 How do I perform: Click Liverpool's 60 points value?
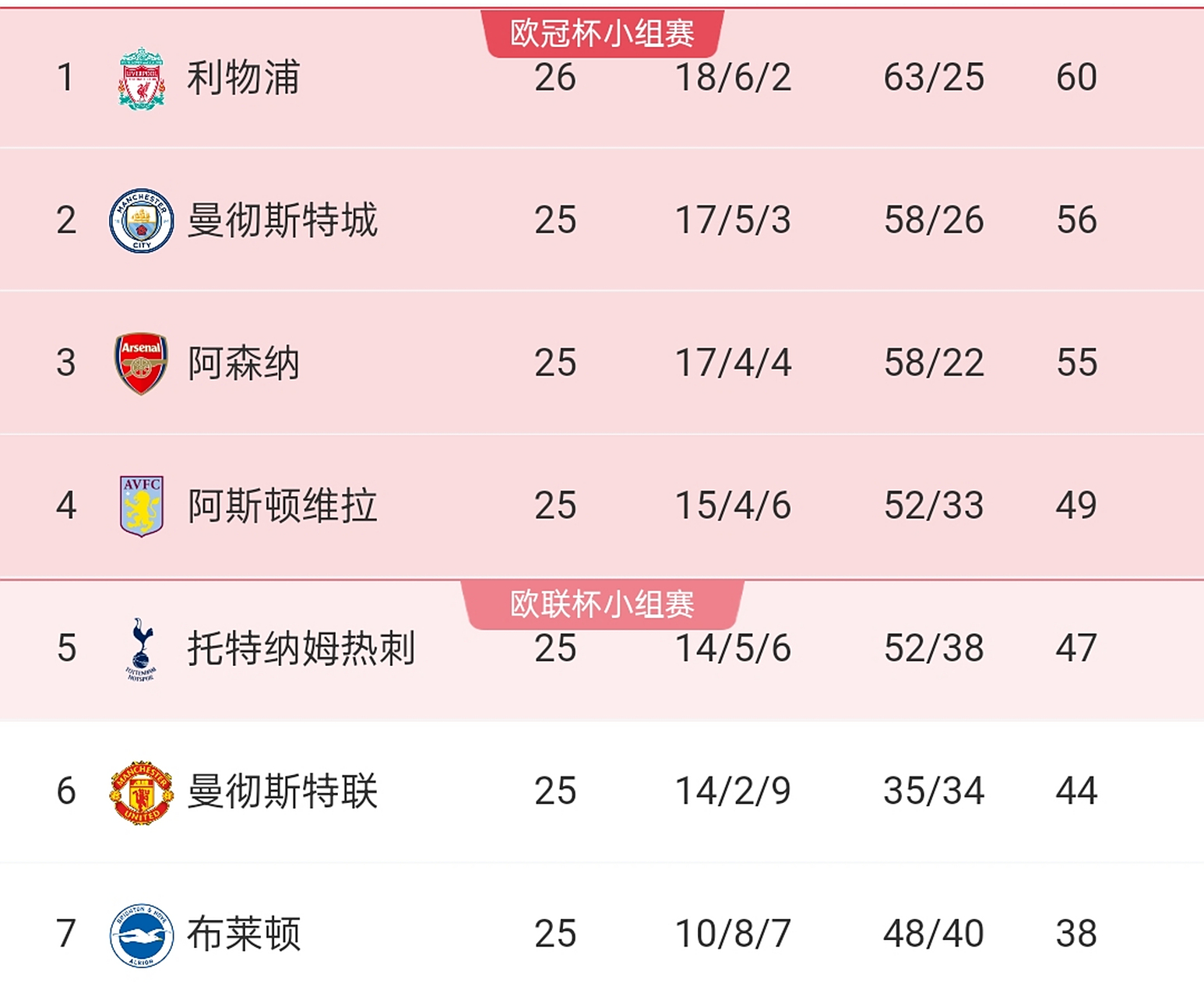[1076, 78]
